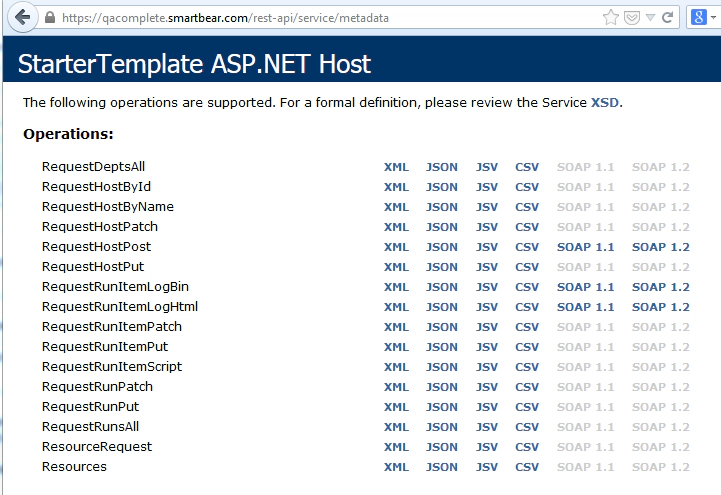The height and width of the screenshot is (495, 721).
Task: Open XML link for Resources
Action: (x=396, y=467)
